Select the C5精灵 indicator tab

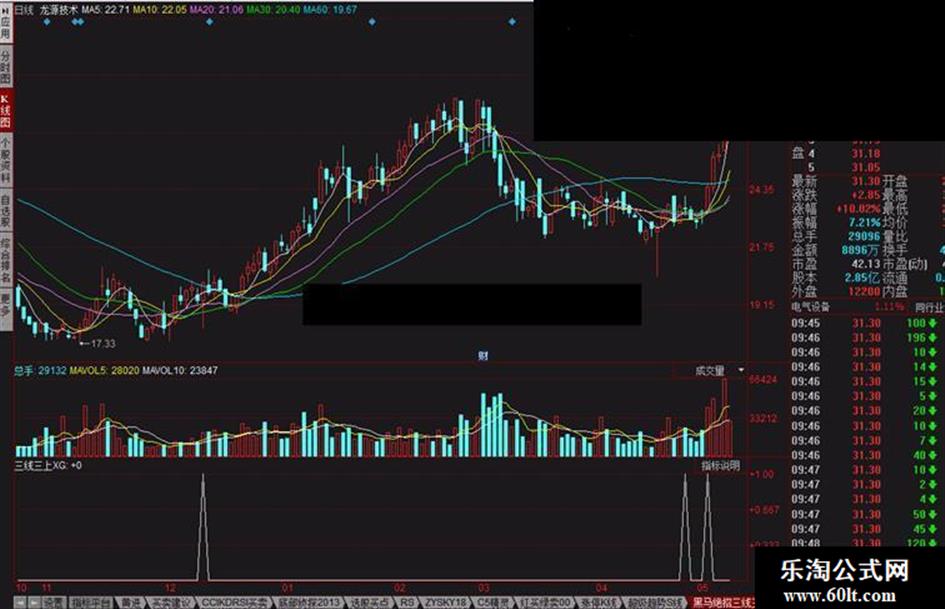(494, 602)
